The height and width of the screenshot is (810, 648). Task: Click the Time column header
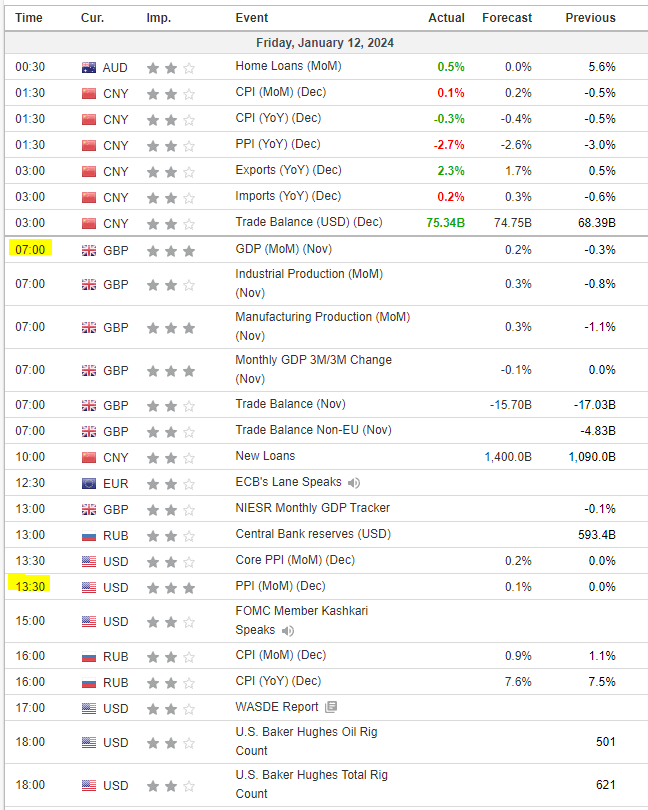[29, 18]
